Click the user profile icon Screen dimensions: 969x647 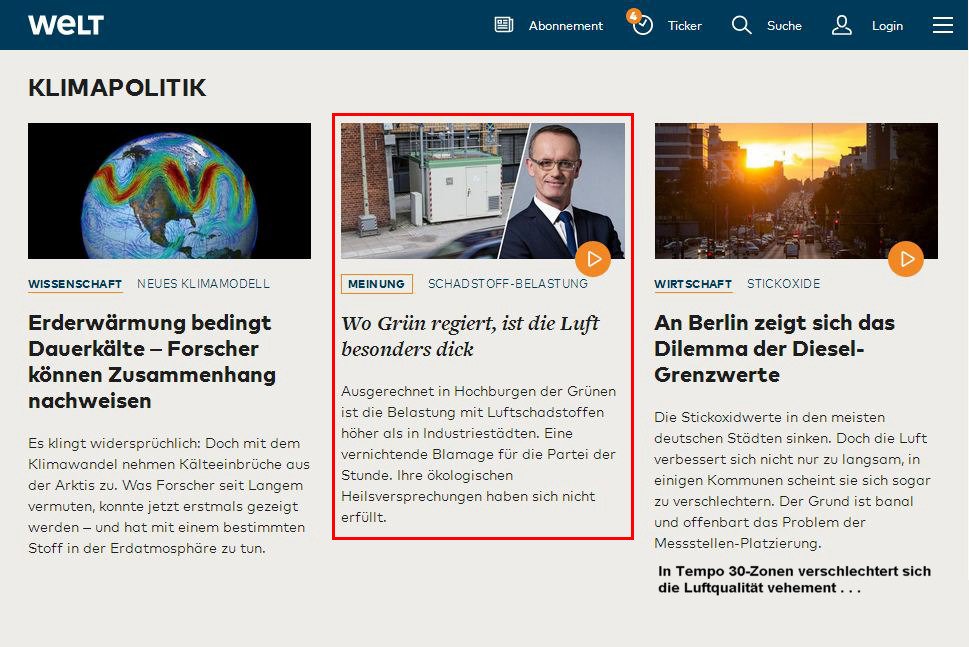point(842,25)
